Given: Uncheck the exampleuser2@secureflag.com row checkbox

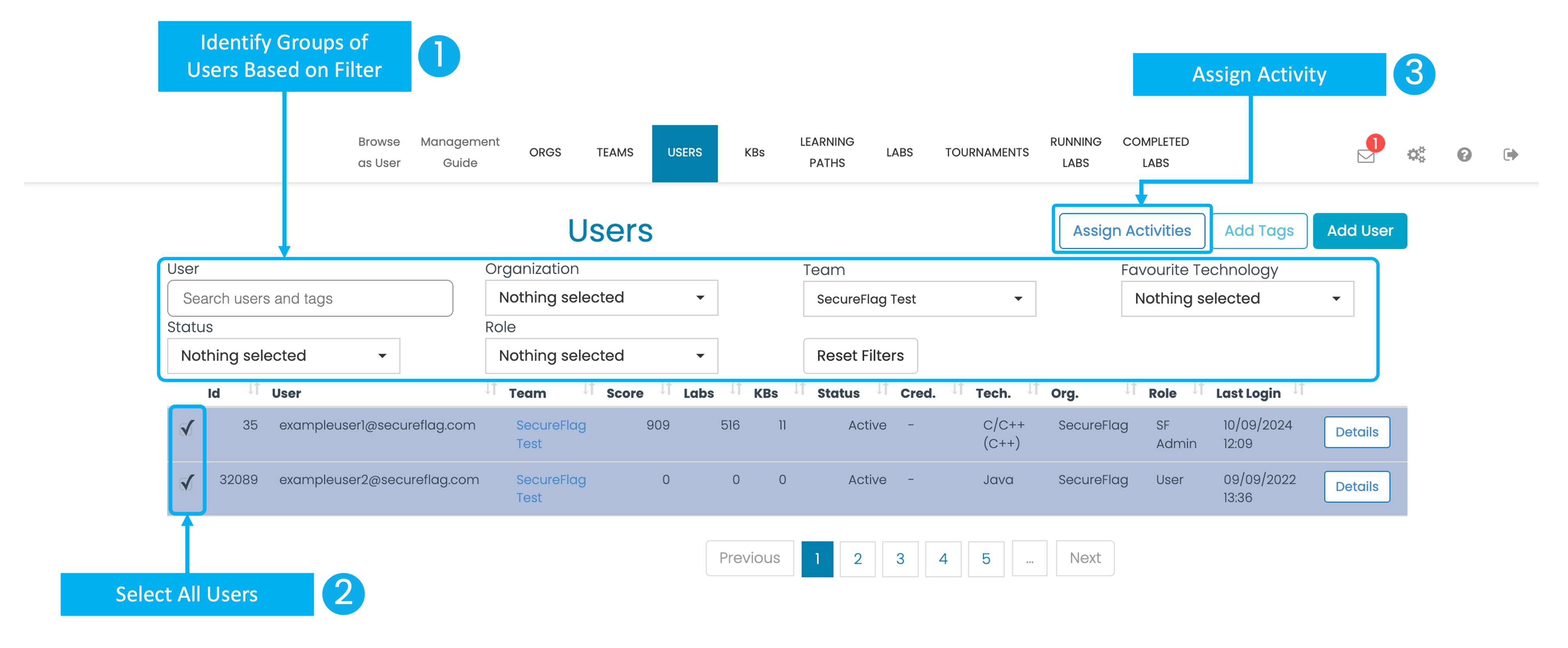Looking at the screenshot, I should [187, 482].
